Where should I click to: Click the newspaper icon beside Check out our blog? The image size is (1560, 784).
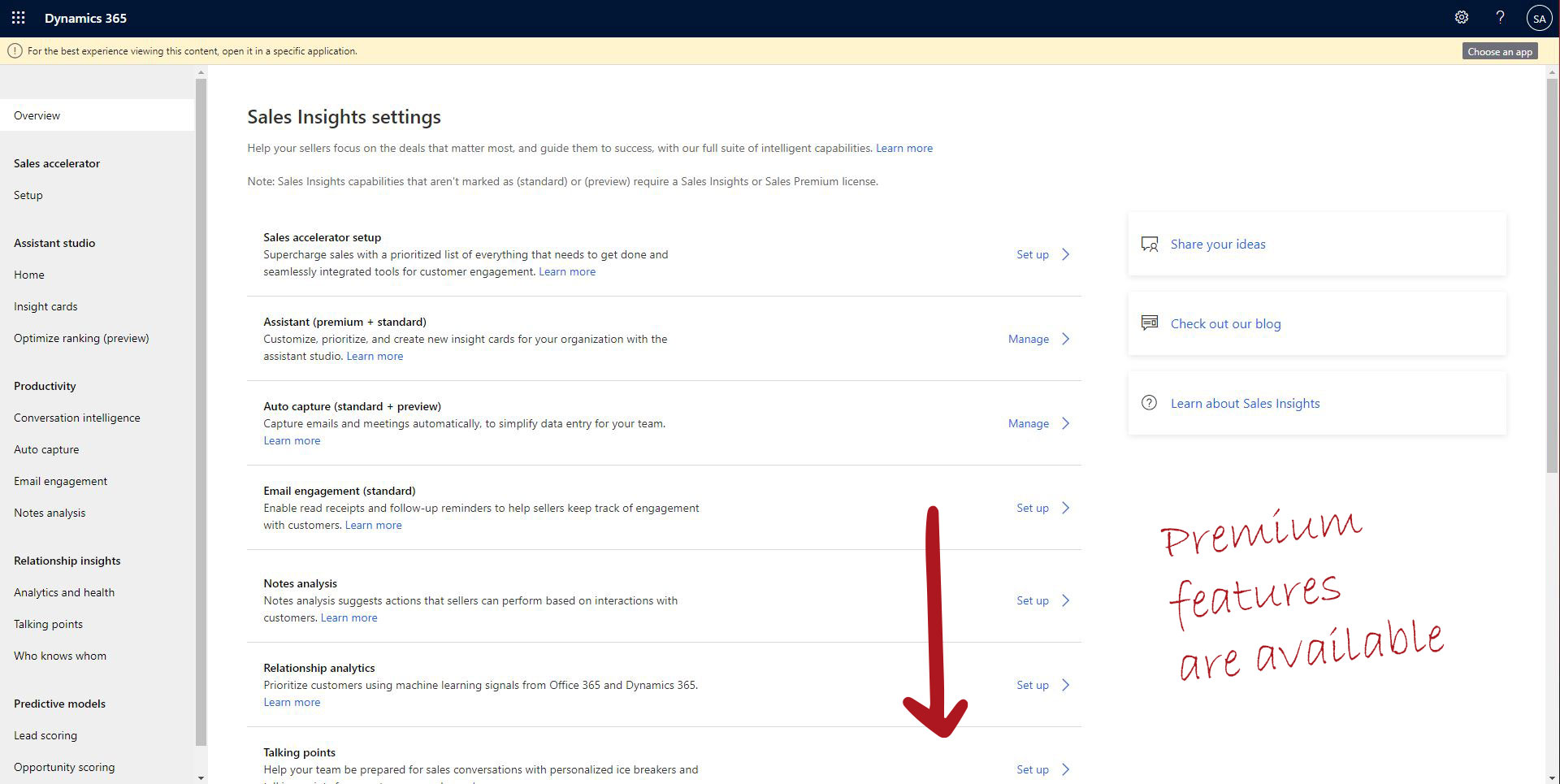[x=1150, y=323]
